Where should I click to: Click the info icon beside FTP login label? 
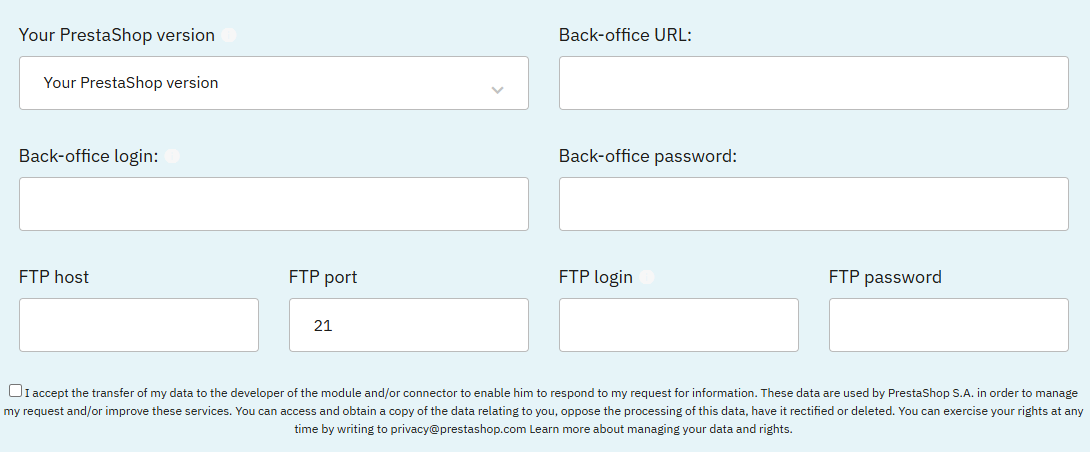coord(647,277)
